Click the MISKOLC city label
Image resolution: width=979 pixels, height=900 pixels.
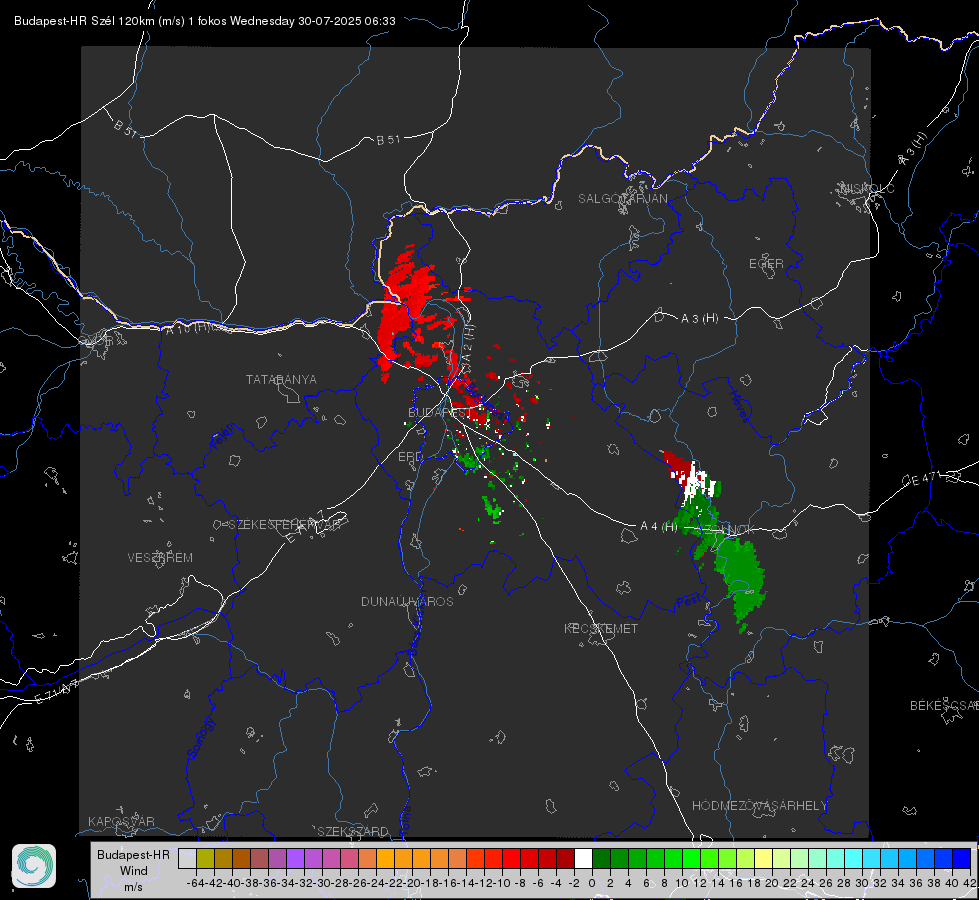coord(867,188)
